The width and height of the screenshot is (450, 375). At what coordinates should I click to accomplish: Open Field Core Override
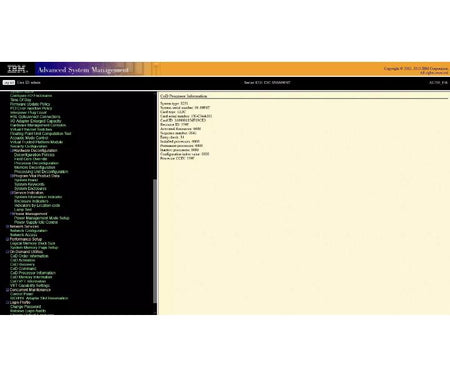point(31,159)
